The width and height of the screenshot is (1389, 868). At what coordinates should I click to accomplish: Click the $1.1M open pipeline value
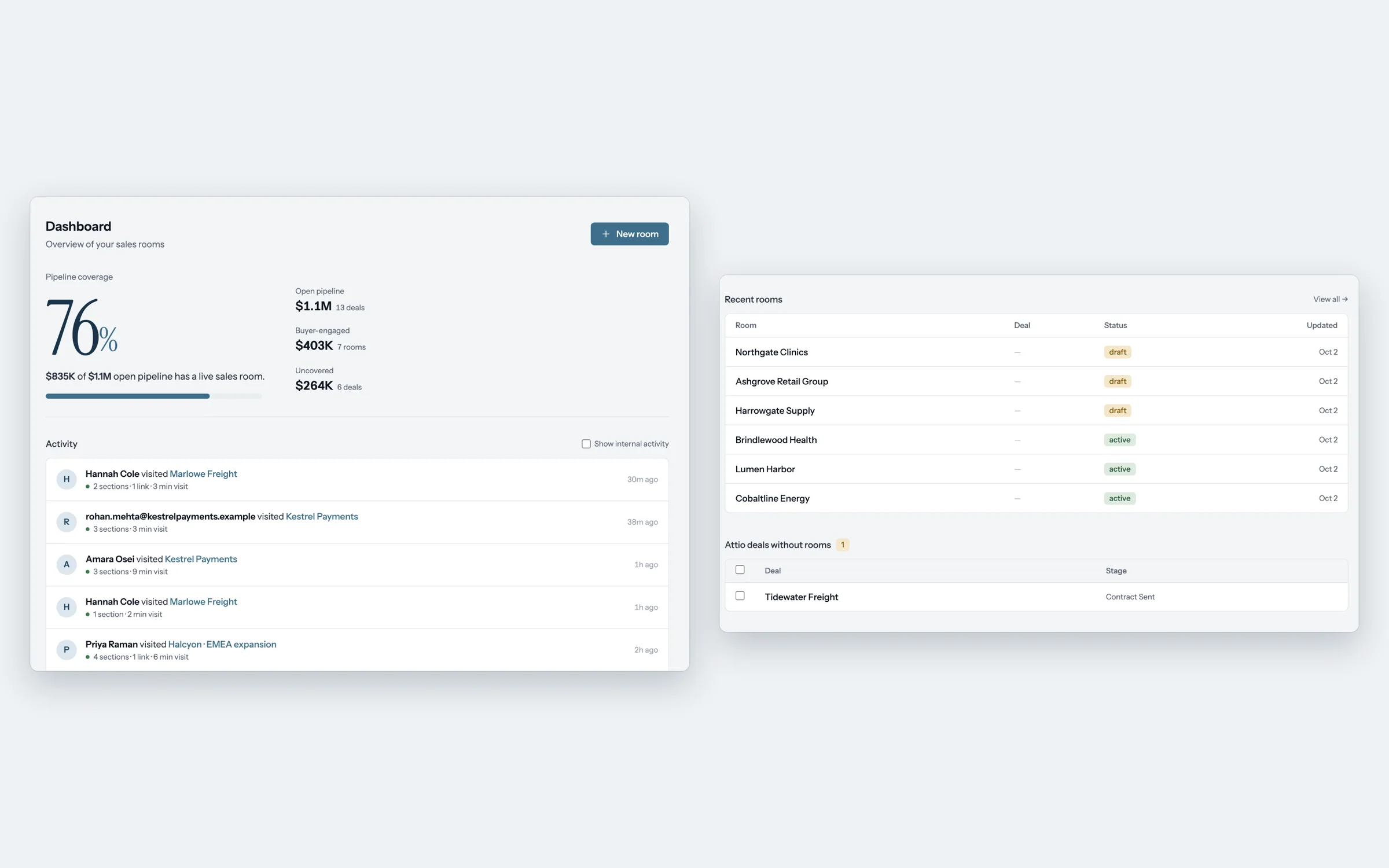[313, 306]
